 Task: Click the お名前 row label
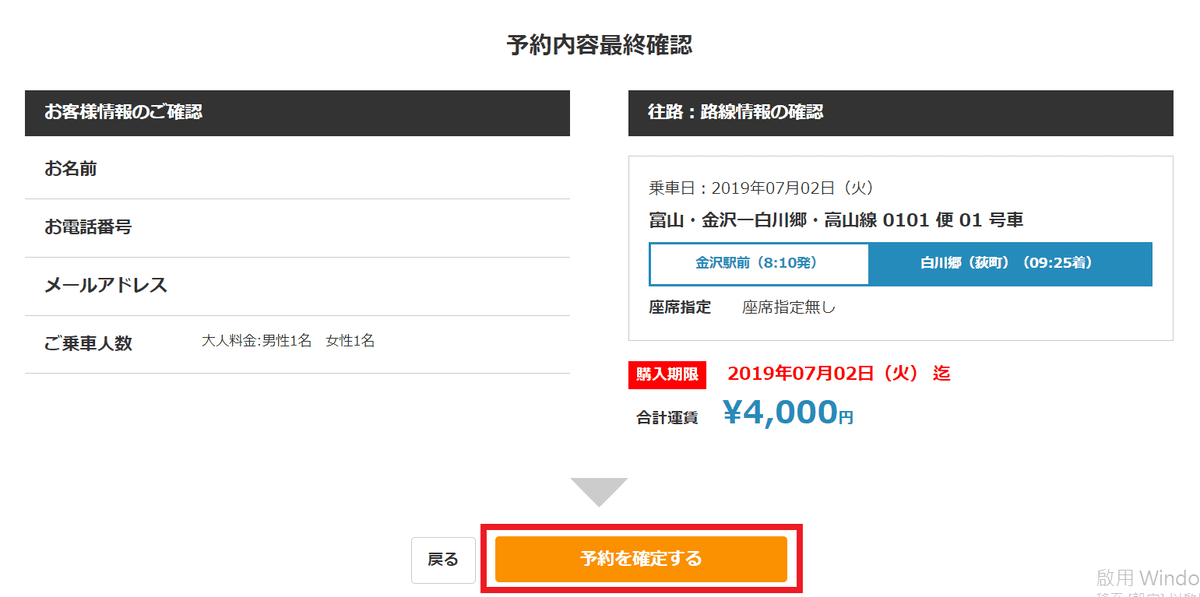pyautogui.click(x=71, y=169)
